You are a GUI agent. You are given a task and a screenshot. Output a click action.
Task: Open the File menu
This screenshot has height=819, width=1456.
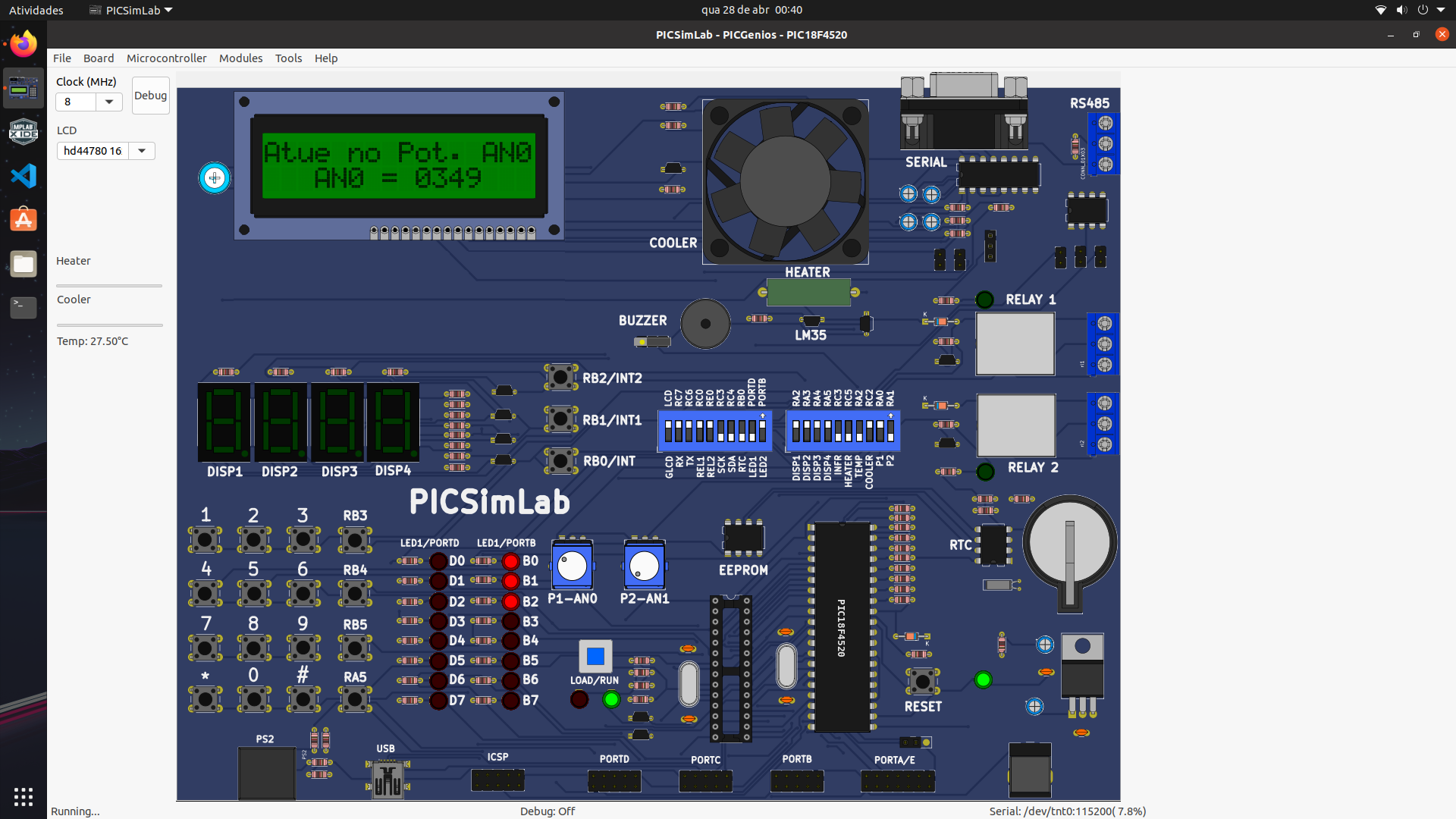pyautogui.click(x=62, y=58)
